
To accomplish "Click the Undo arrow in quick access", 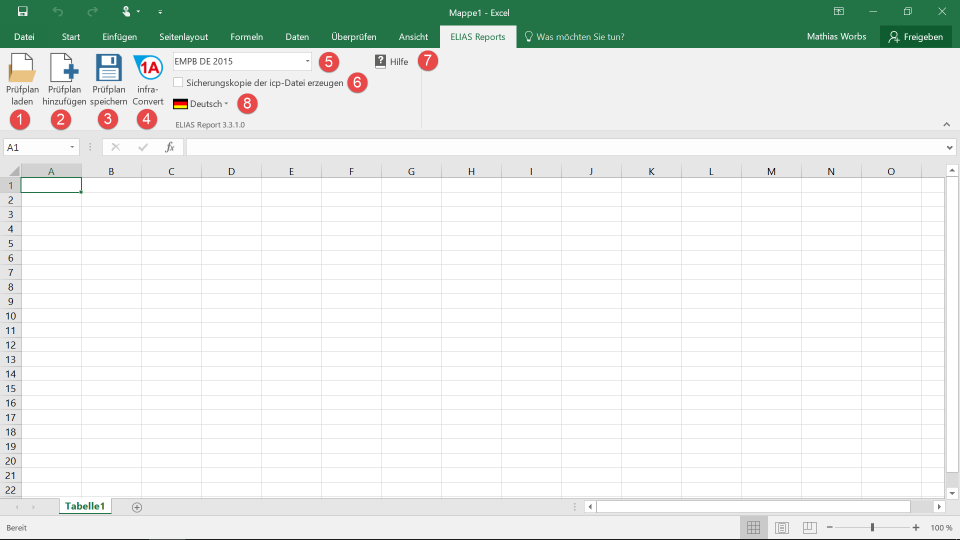I will [58, 12].
